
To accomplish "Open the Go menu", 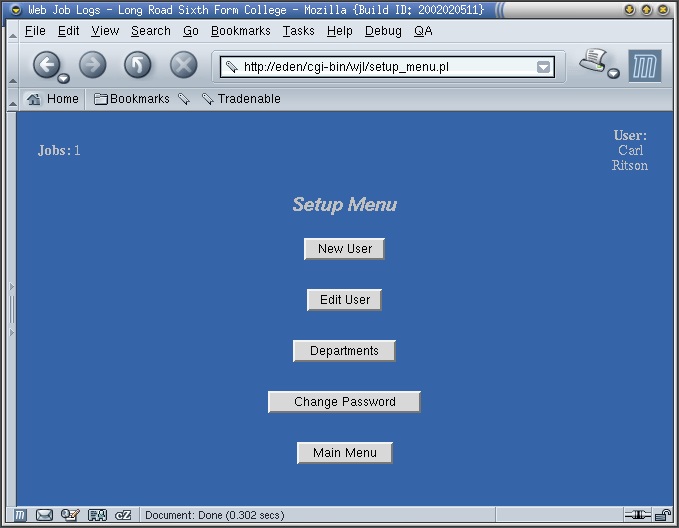I will coord(191,31).
